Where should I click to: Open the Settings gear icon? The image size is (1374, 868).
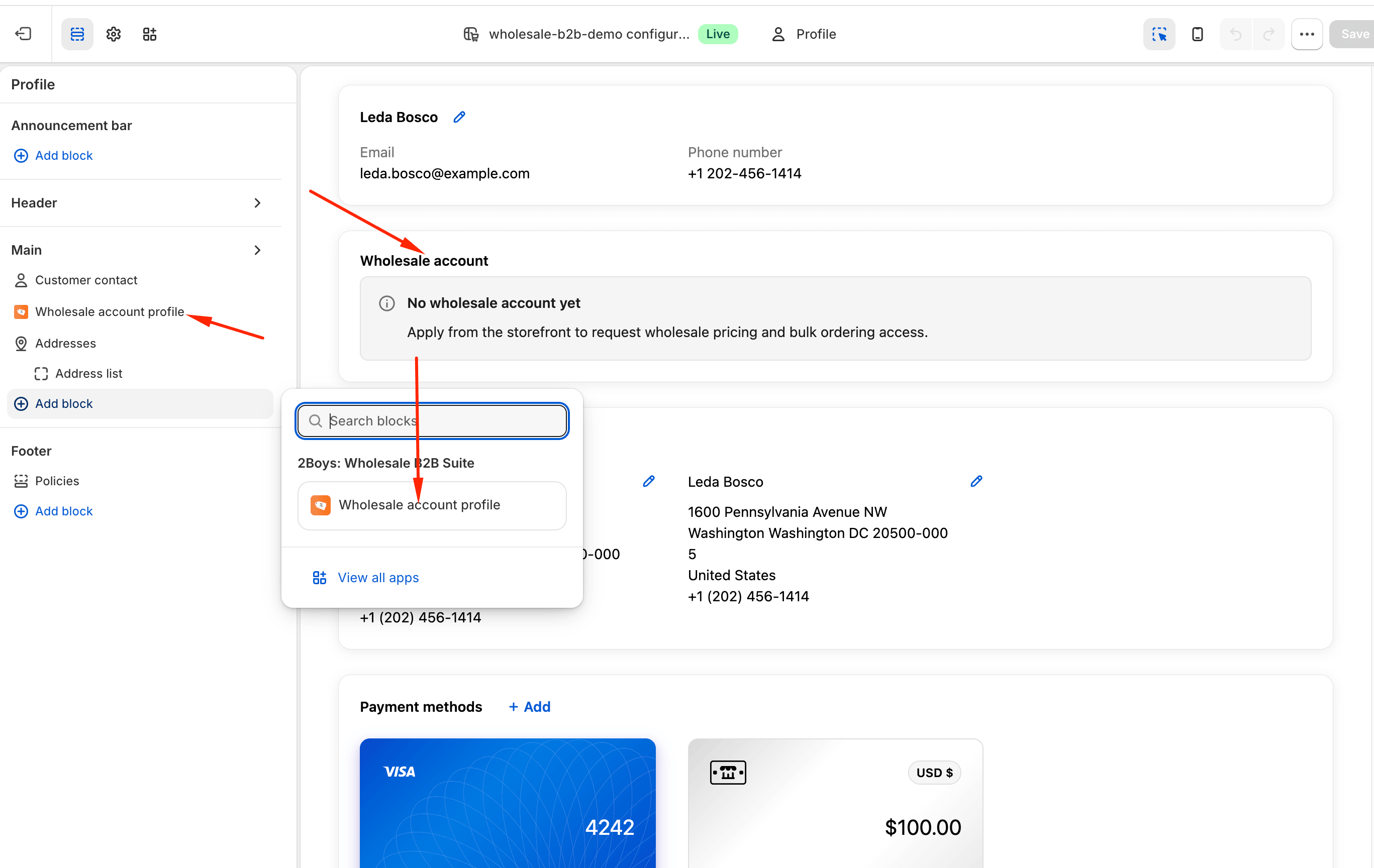[x=114, y=34]
